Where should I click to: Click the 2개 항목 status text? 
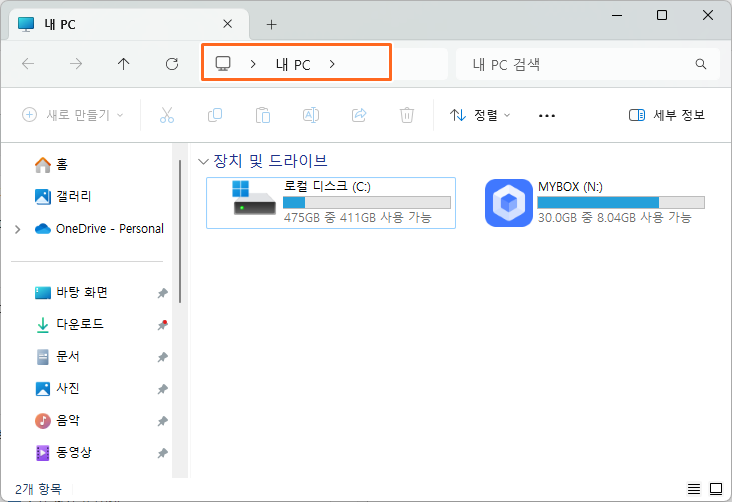(x=38, y=489)
